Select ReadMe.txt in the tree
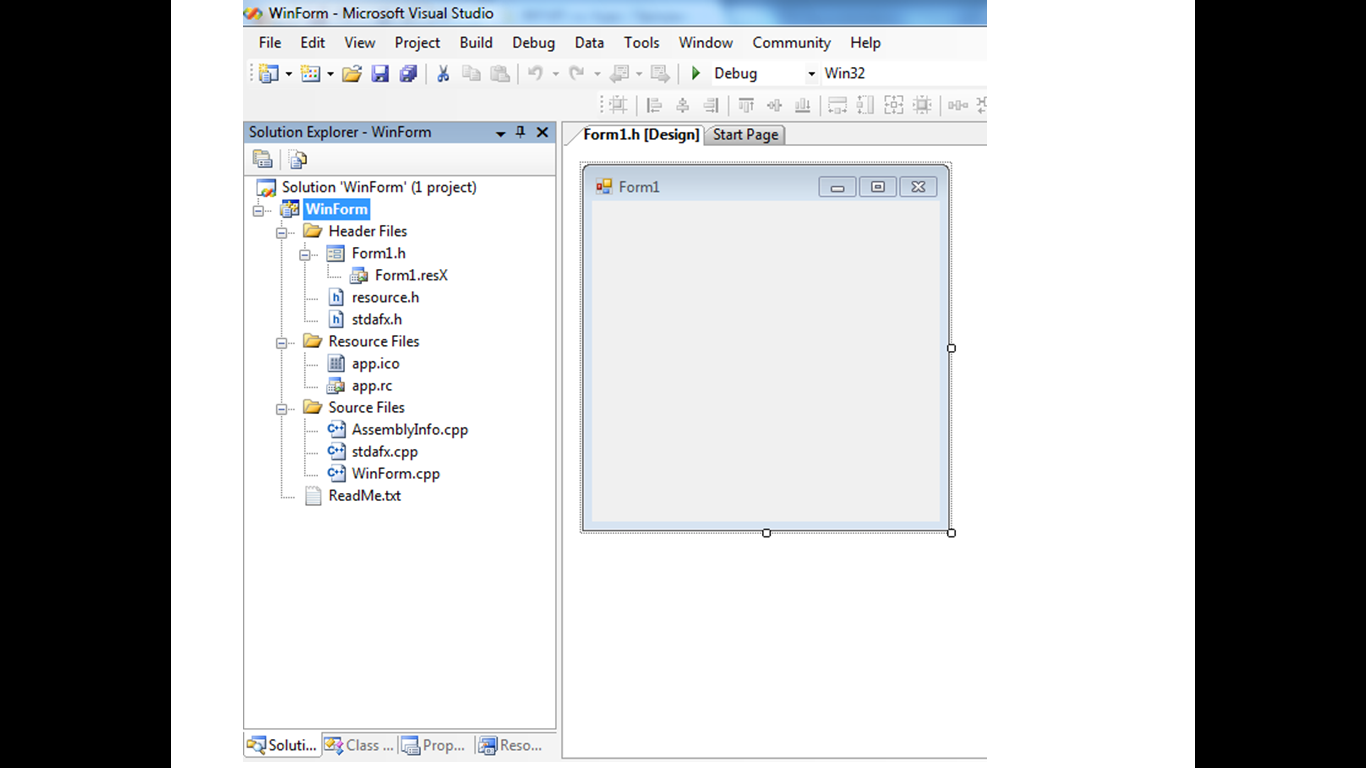The height and width of the screenshot is (768, 1366). (x=364, y=496)
